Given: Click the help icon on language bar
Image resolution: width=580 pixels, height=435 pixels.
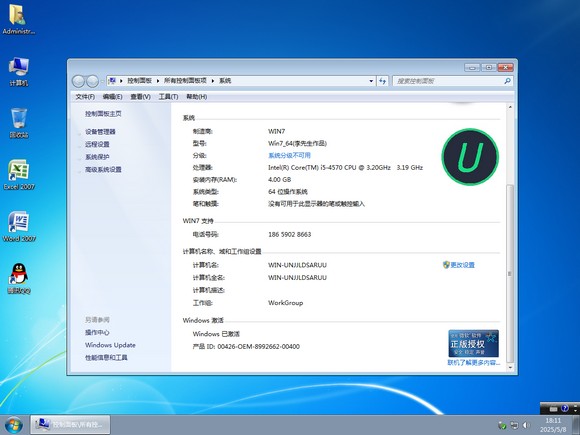Looking at the screenshot, I should 564,408.
